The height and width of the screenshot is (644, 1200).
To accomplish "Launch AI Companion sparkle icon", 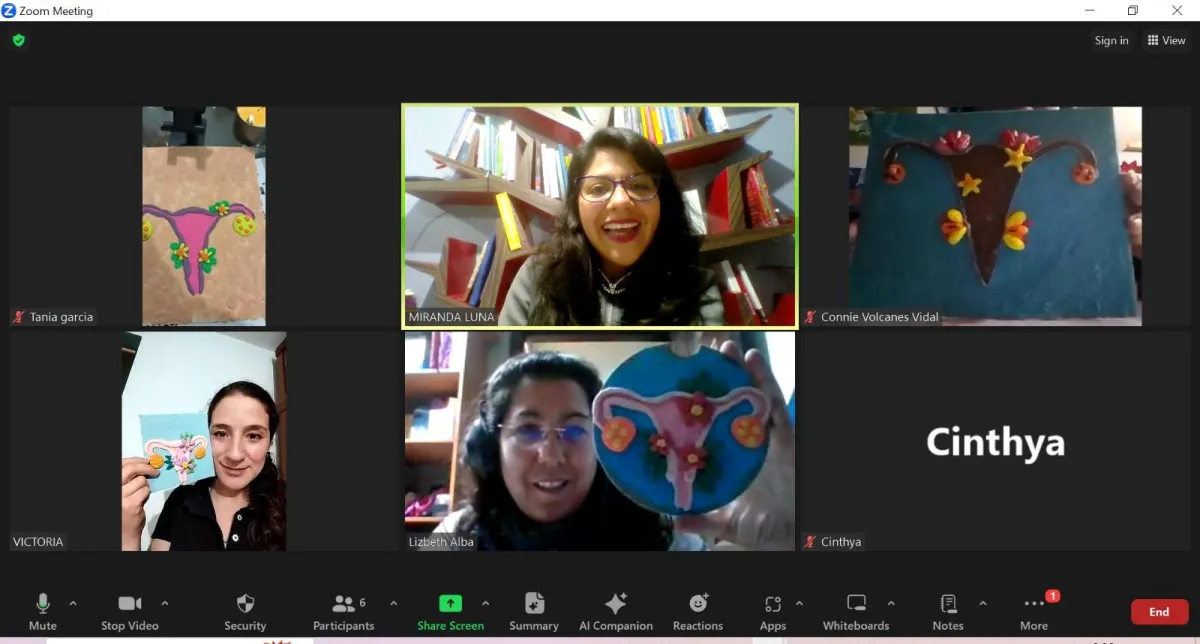I will click(616, 603).
